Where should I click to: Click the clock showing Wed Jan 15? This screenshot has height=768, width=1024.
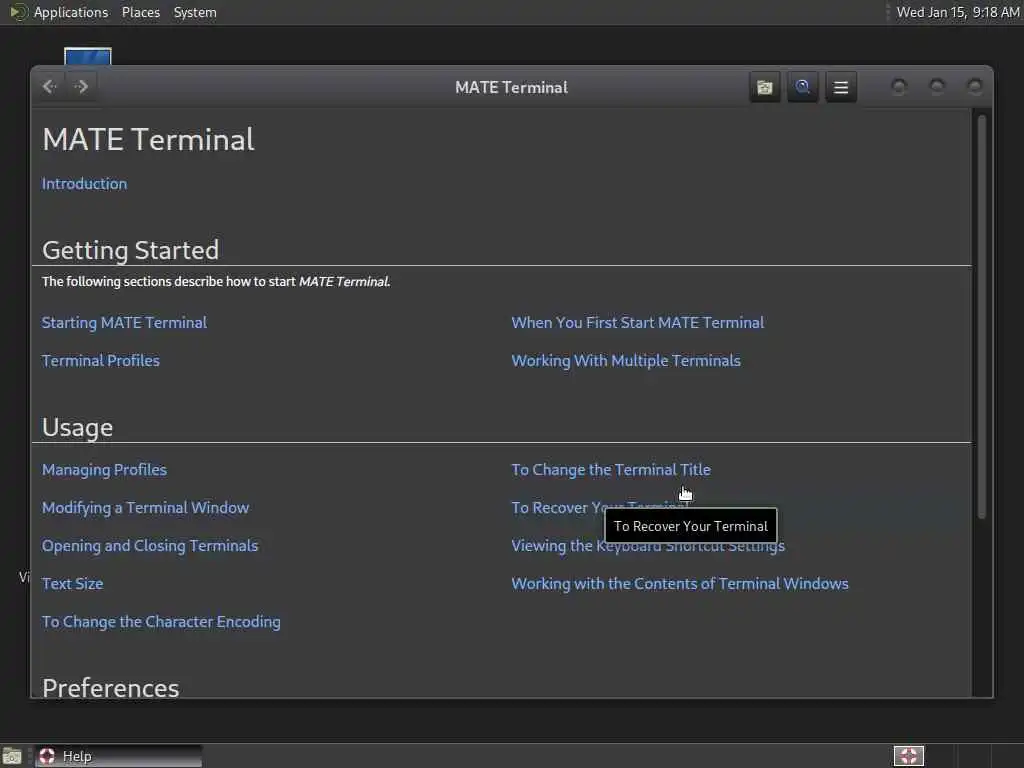click(957, 12)
